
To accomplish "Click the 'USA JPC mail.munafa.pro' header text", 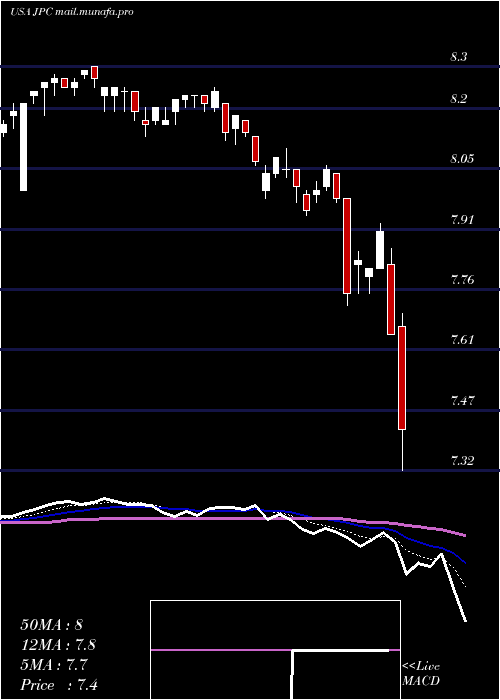I will coord(71,12).
